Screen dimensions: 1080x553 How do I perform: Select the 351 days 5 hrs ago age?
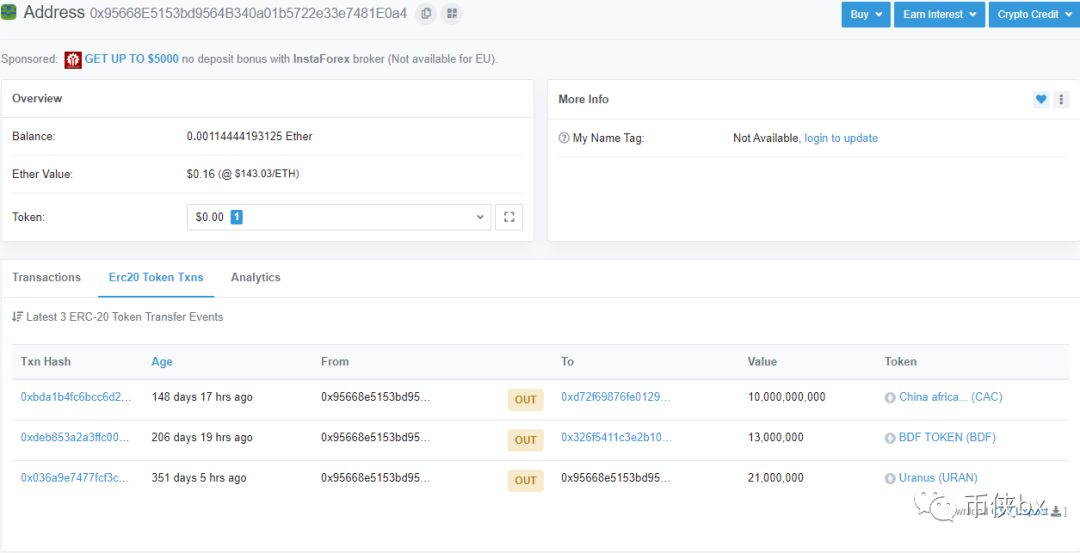(x=199, y=478)
